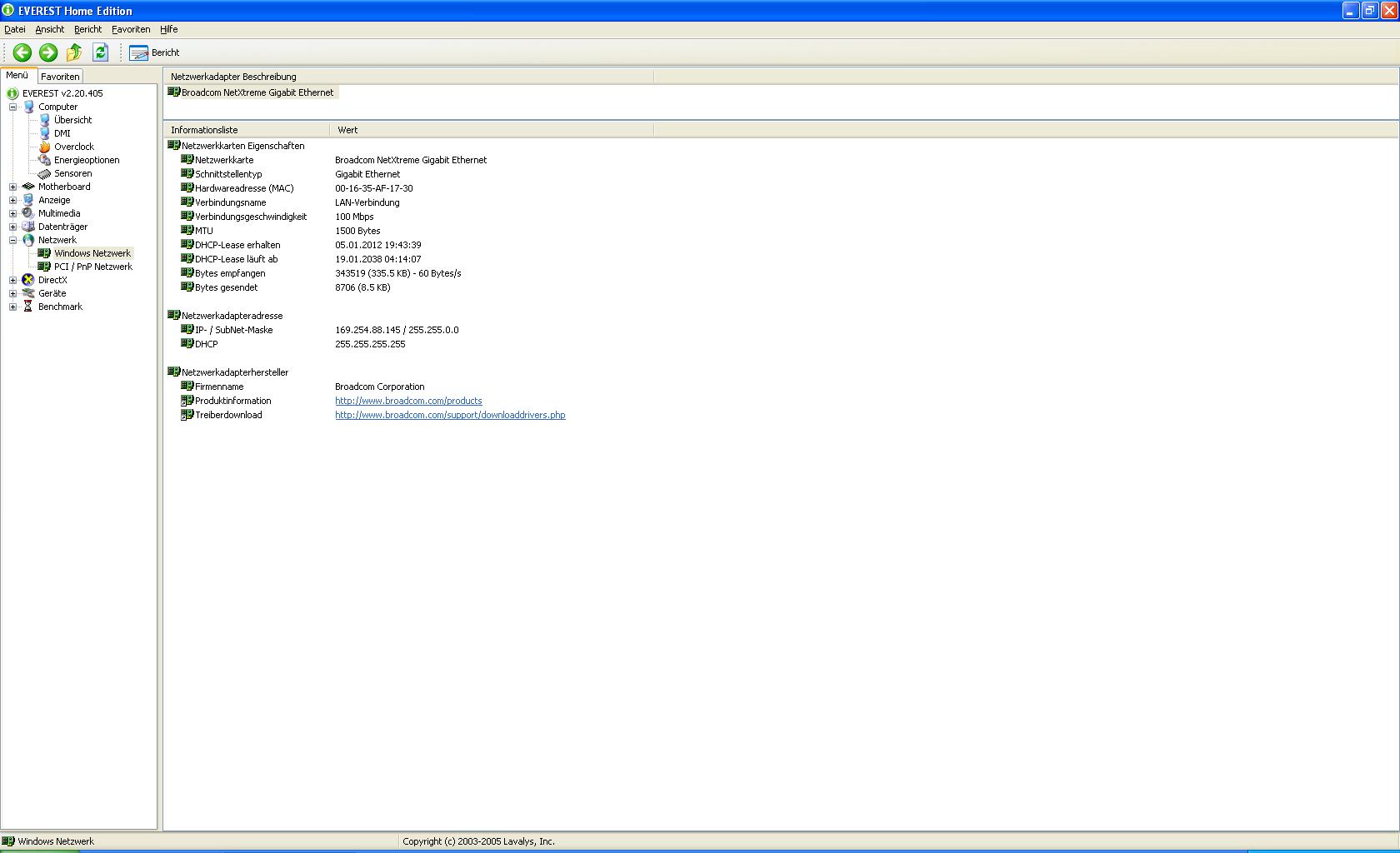Open the PCI / PnP Netzwerk page
The height and width of the screenshot is (853, 1400).
[92, 267]
